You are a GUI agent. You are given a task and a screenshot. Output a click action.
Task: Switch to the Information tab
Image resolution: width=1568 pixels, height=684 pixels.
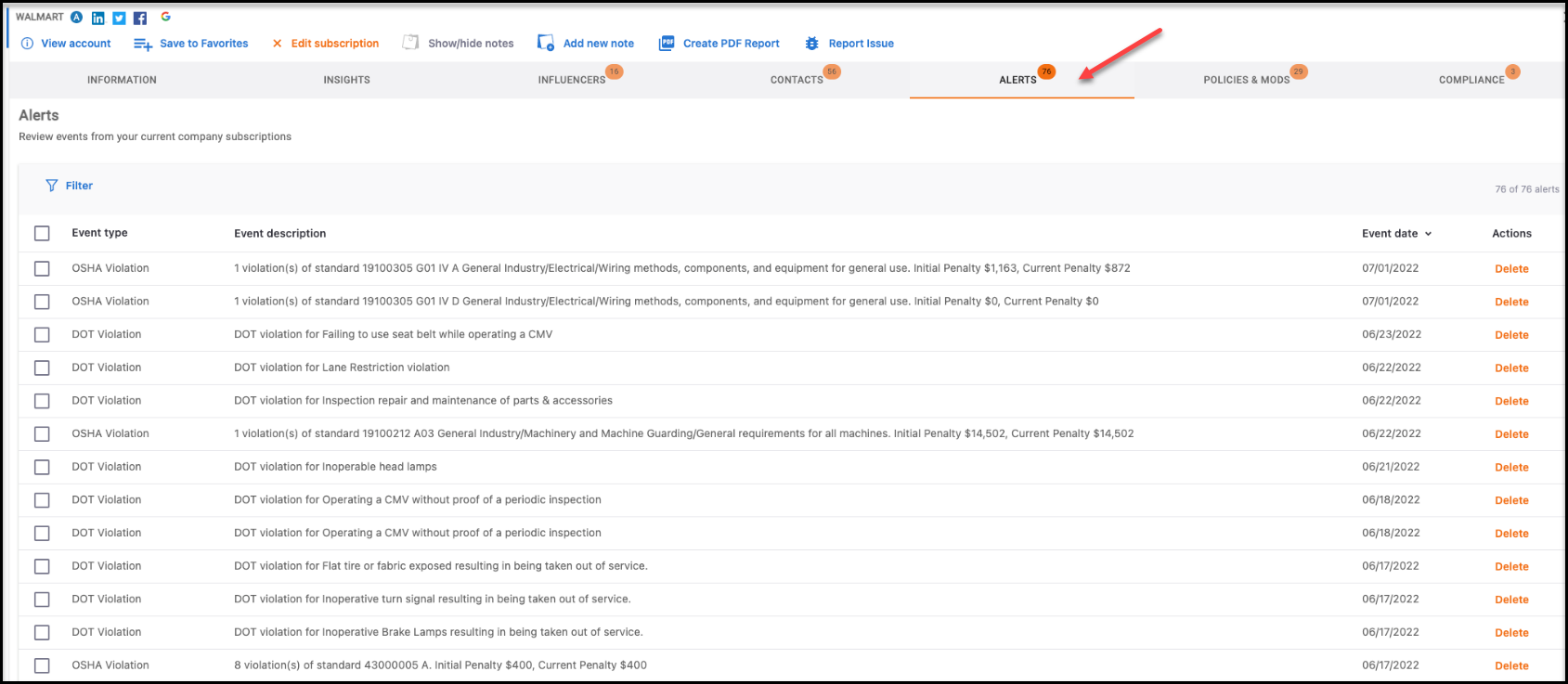click(x=122, y=80)
